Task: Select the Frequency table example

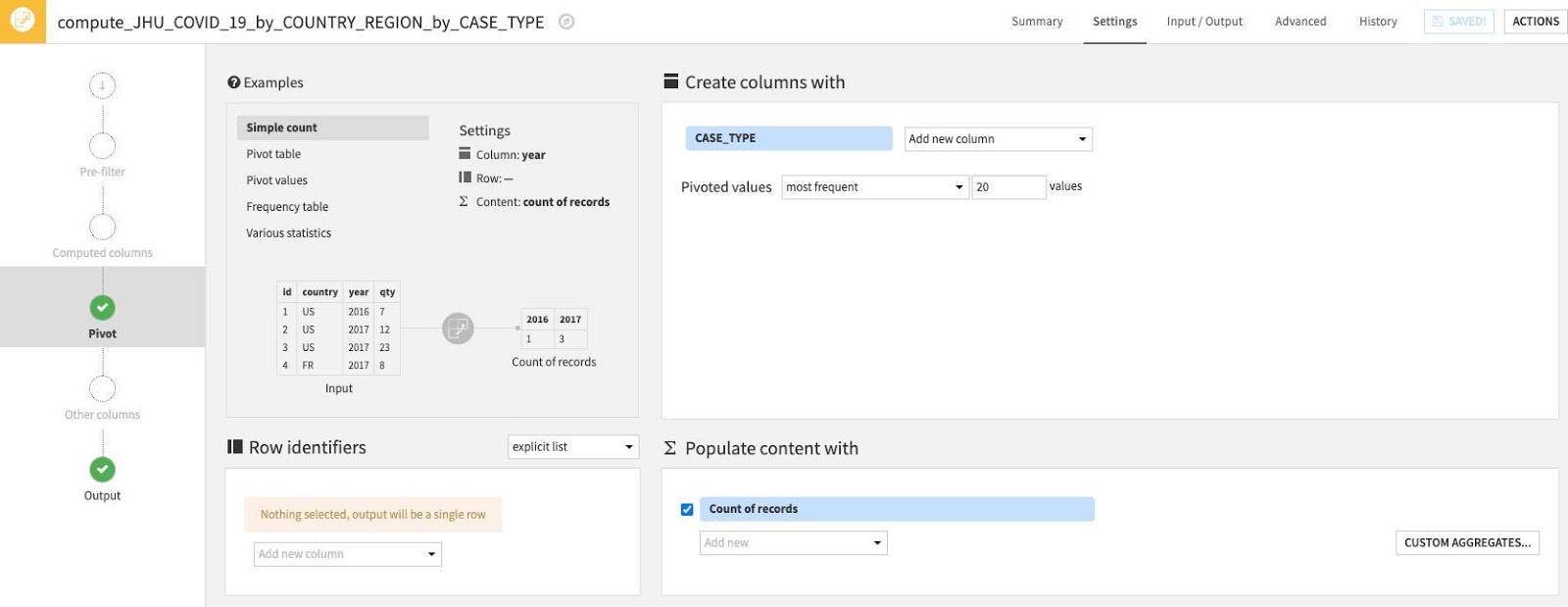Action: tap(287, 207)
